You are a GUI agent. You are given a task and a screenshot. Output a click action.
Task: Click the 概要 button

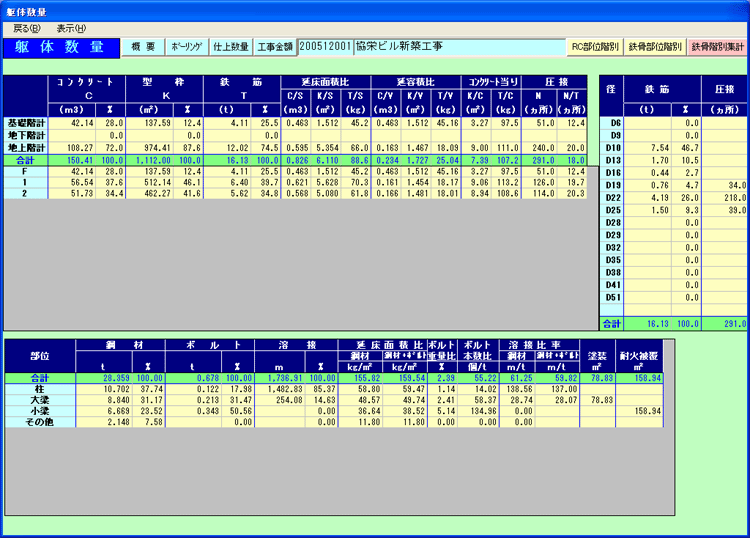(x=143, y=47)
